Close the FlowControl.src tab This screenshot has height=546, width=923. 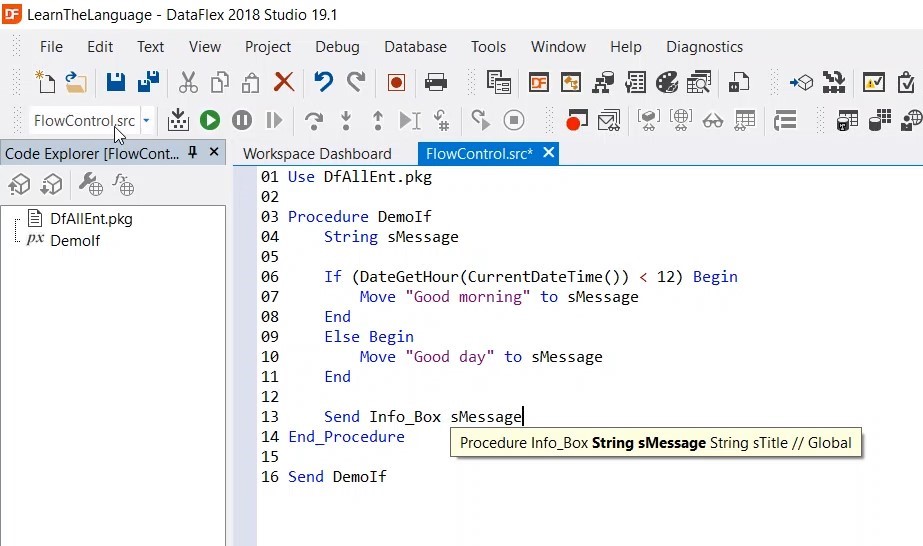(x=549, y=153)
